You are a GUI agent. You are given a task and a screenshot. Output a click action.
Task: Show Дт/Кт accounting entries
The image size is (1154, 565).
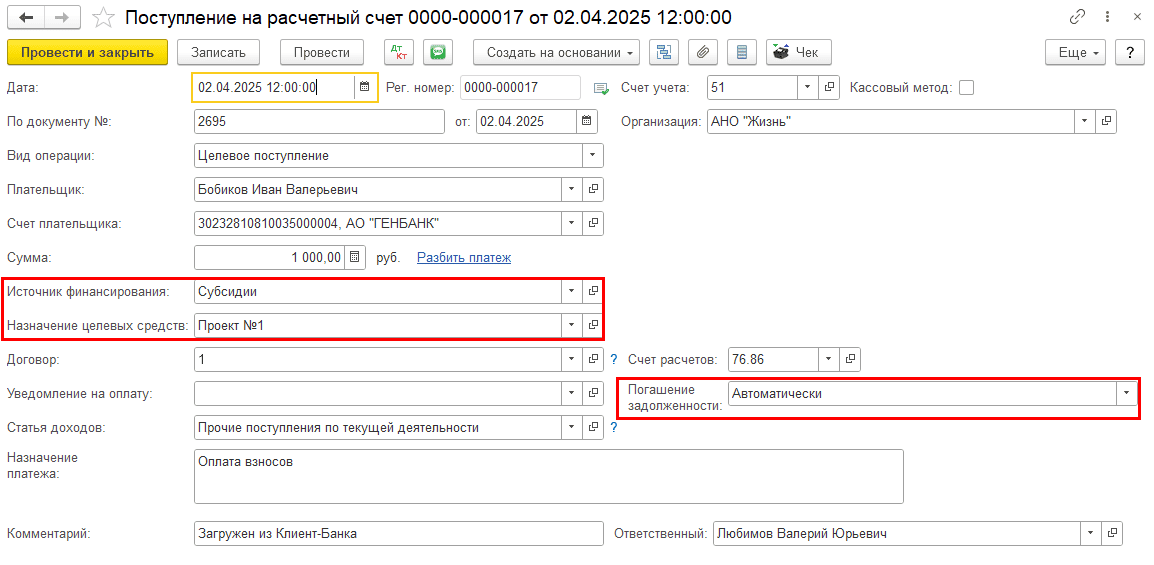click(399, 53)
